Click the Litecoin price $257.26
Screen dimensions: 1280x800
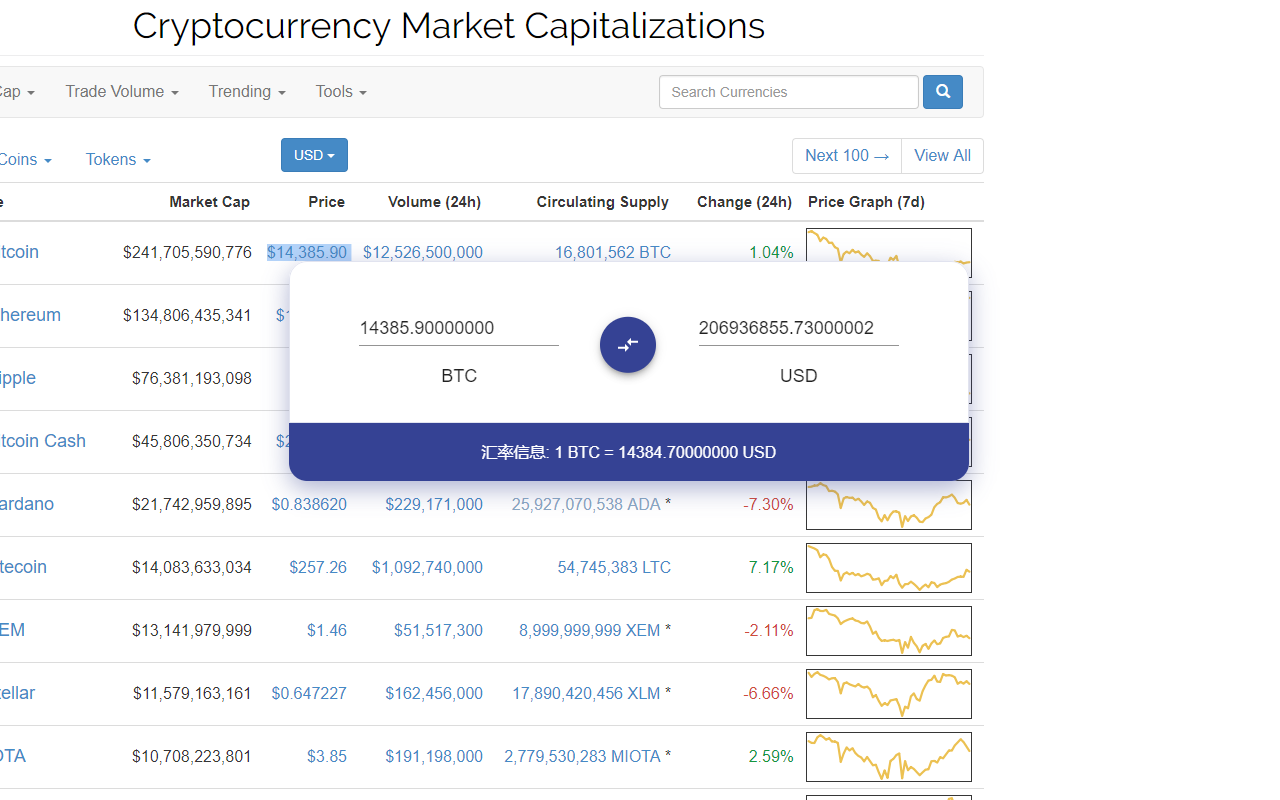click(x=318, y=568)
